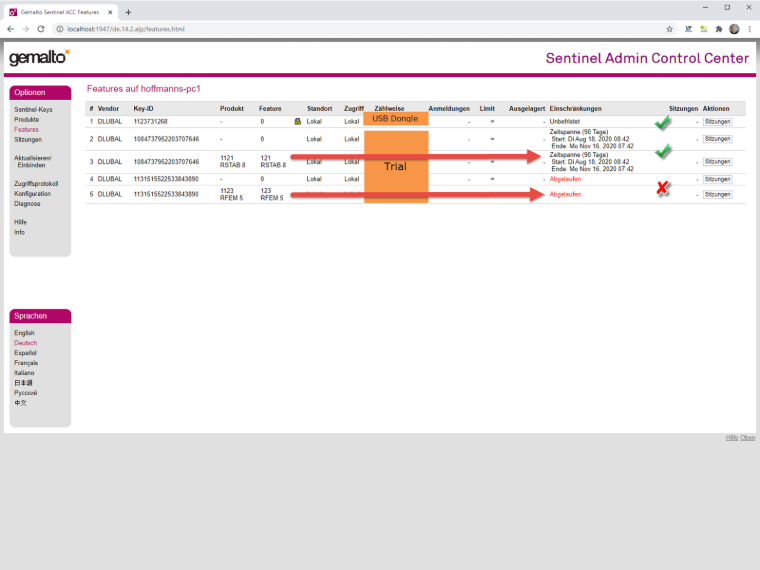Minimize the browser window
760x570 pixels.
[705, 7]
